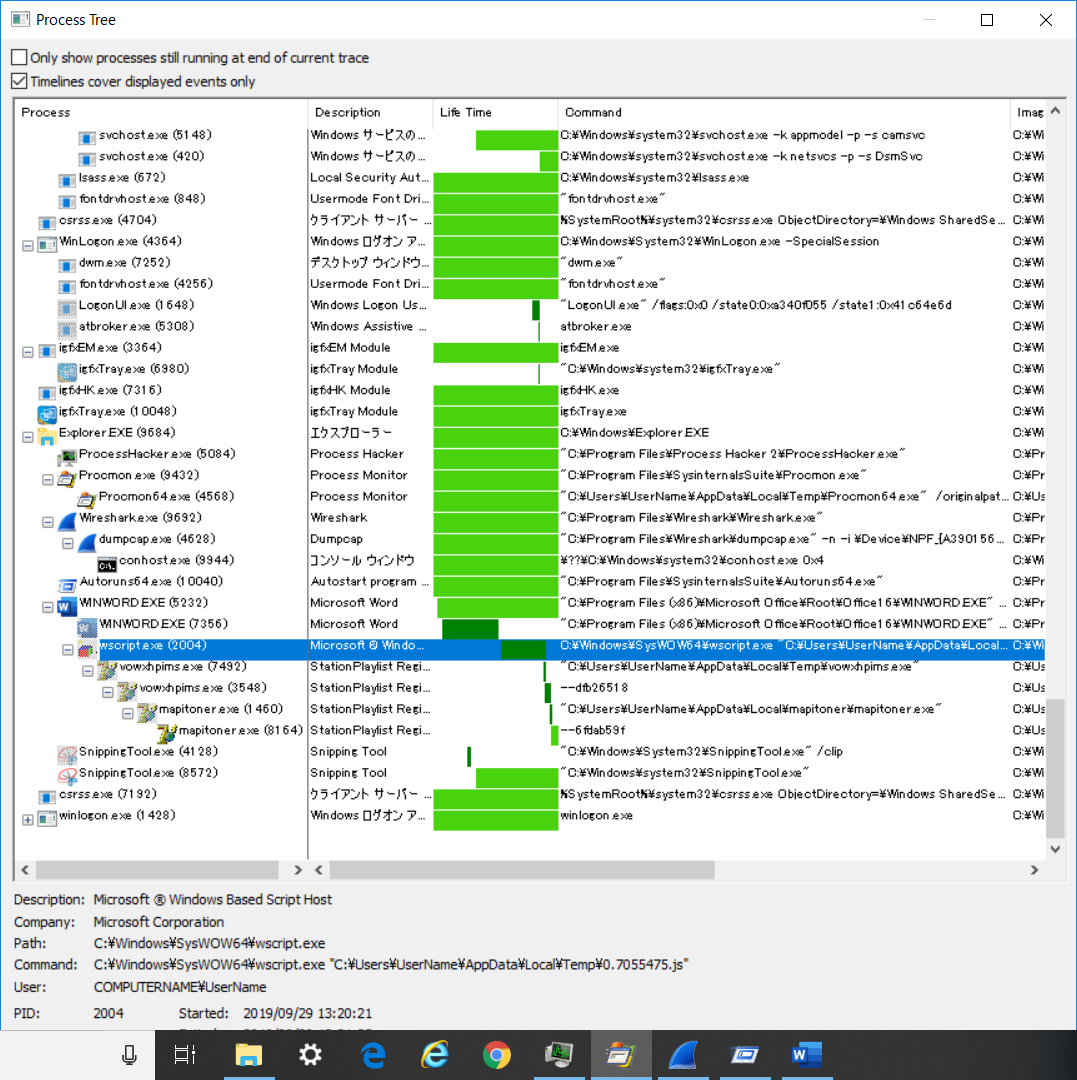Collapse dumpcap.exe (4628) node
The height and width of the screenshot is (1080, 1077).
tap(67, 543)
